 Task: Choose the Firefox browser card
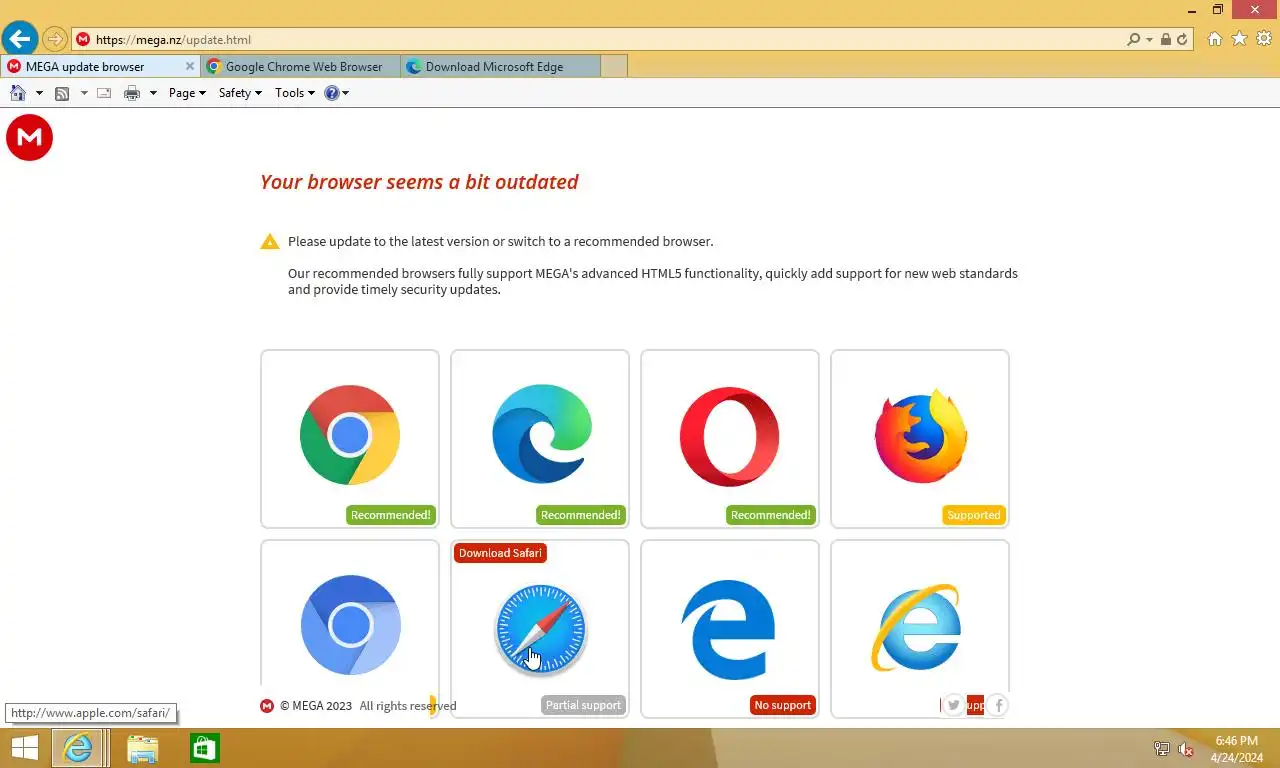(920, 439)
